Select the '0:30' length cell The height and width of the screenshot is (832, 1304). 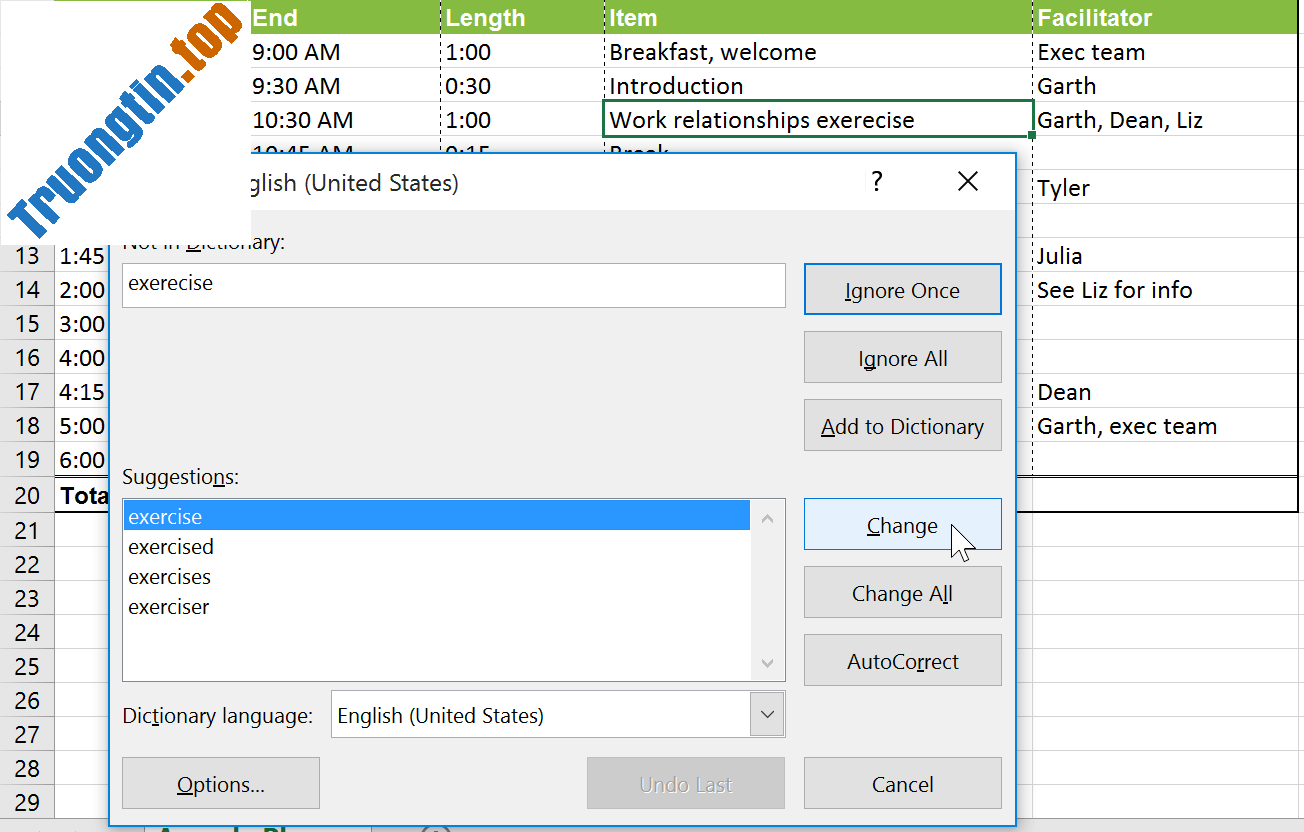click(x=522, y=86)
